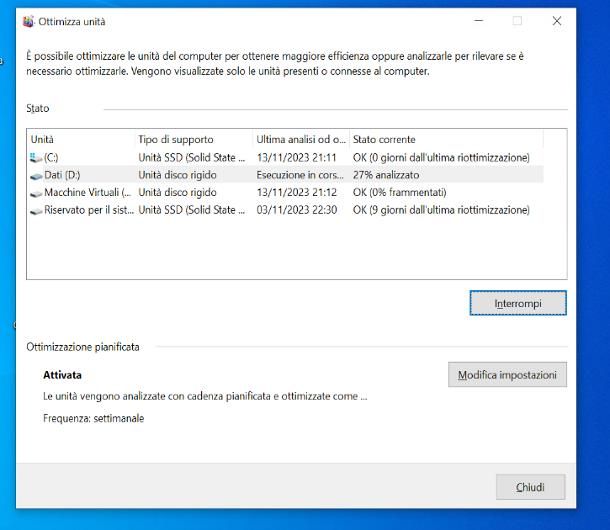Select the (C:) drive row
610x530 pixels.
[x=285, y=158]
